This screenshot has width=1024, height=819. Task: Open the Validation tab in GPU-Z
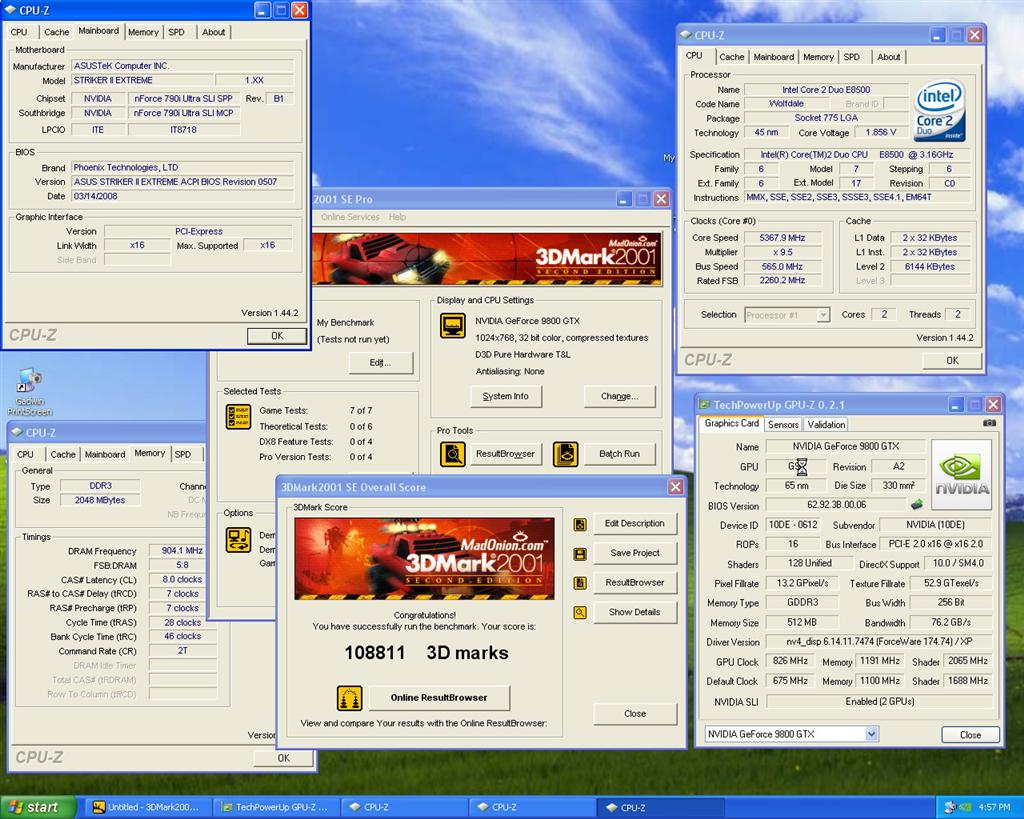pos(826,425)
